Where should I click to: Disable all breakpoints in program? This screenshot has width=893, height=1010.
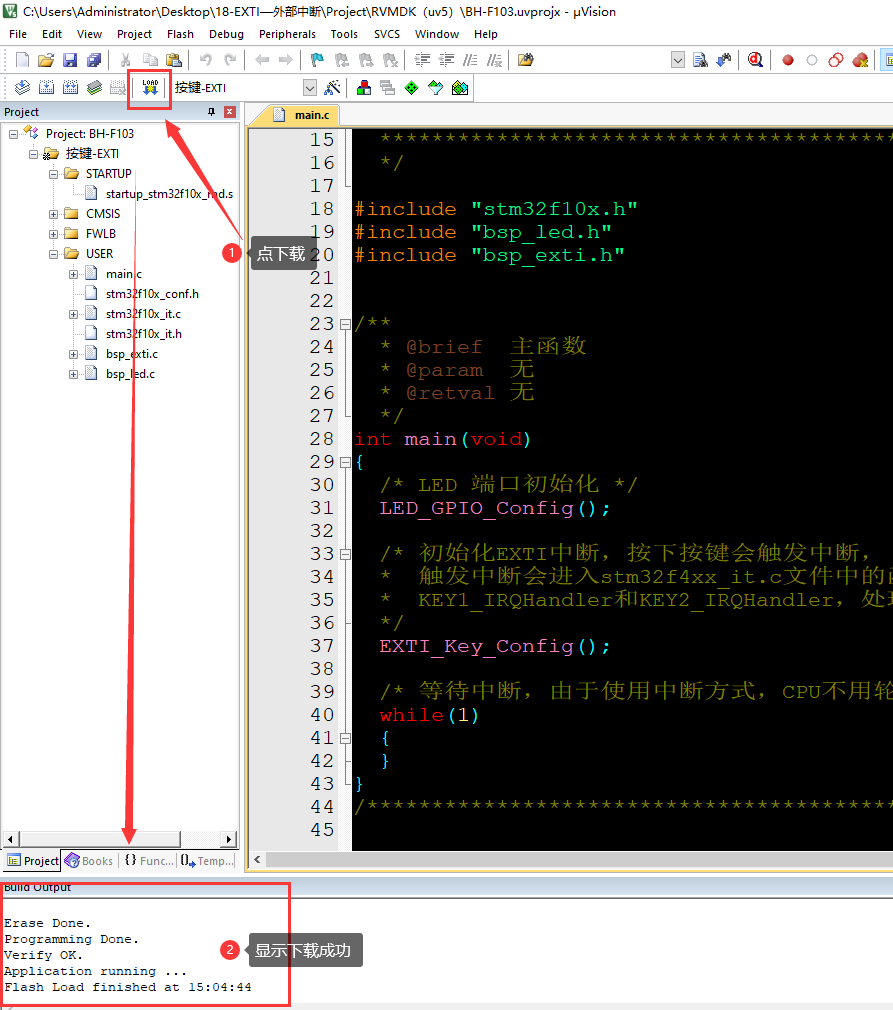coord(836,60)
